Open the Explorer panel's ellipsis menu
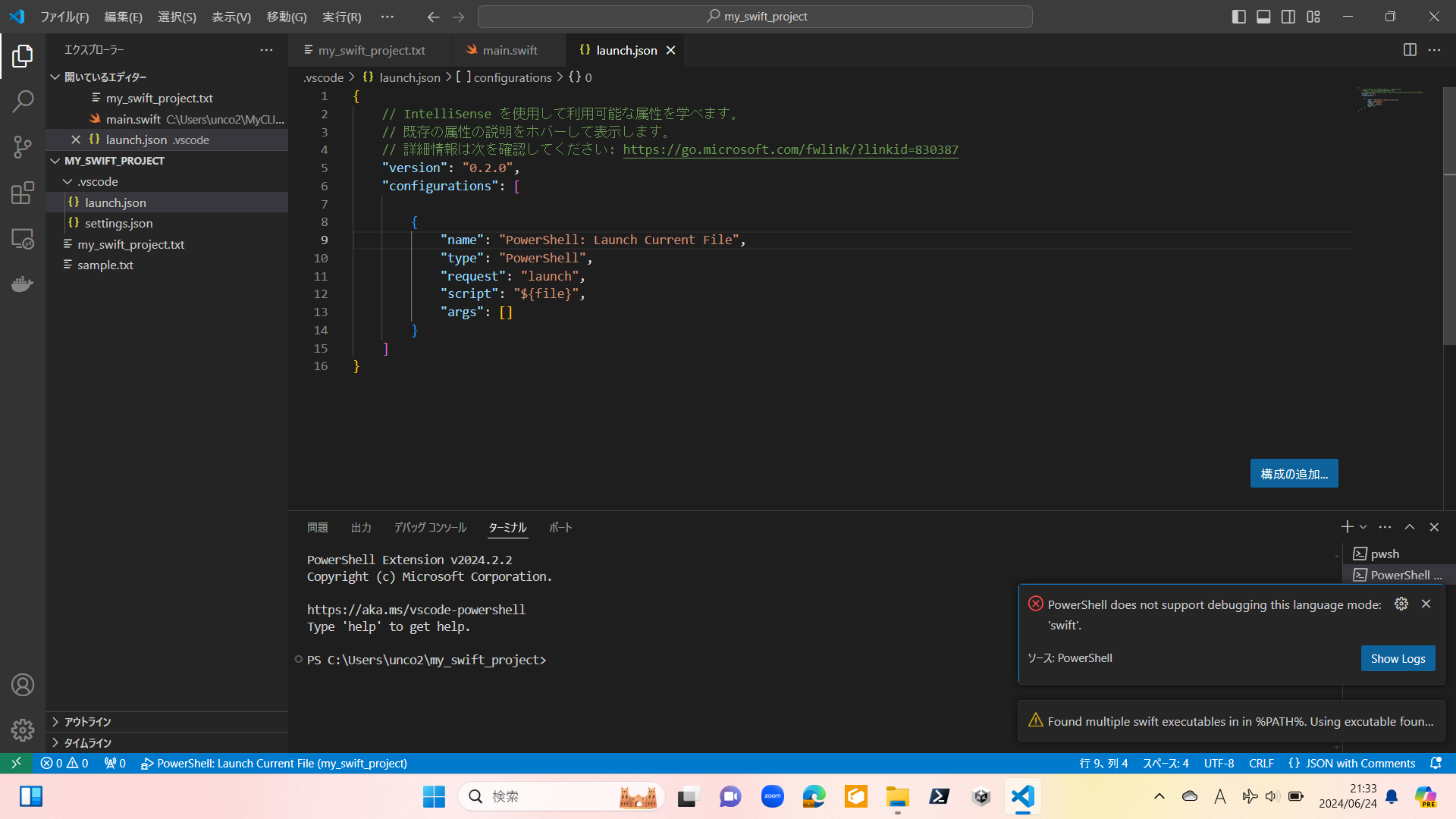The height and width of the screenshot is (819, 1456). [266, 50]
